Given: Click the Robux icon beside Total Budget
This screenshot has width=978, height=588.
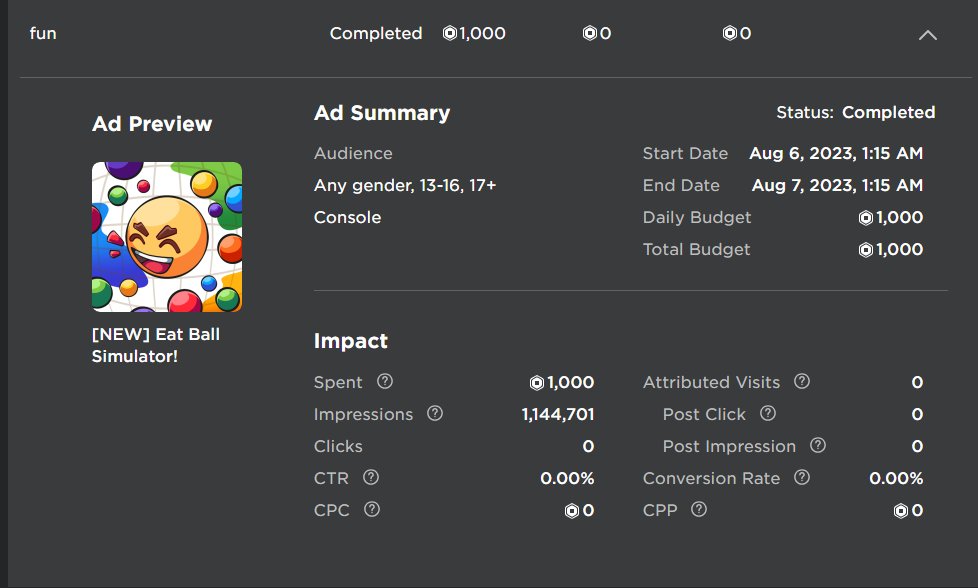Looking at the screenshot, I should click(866, 250).
